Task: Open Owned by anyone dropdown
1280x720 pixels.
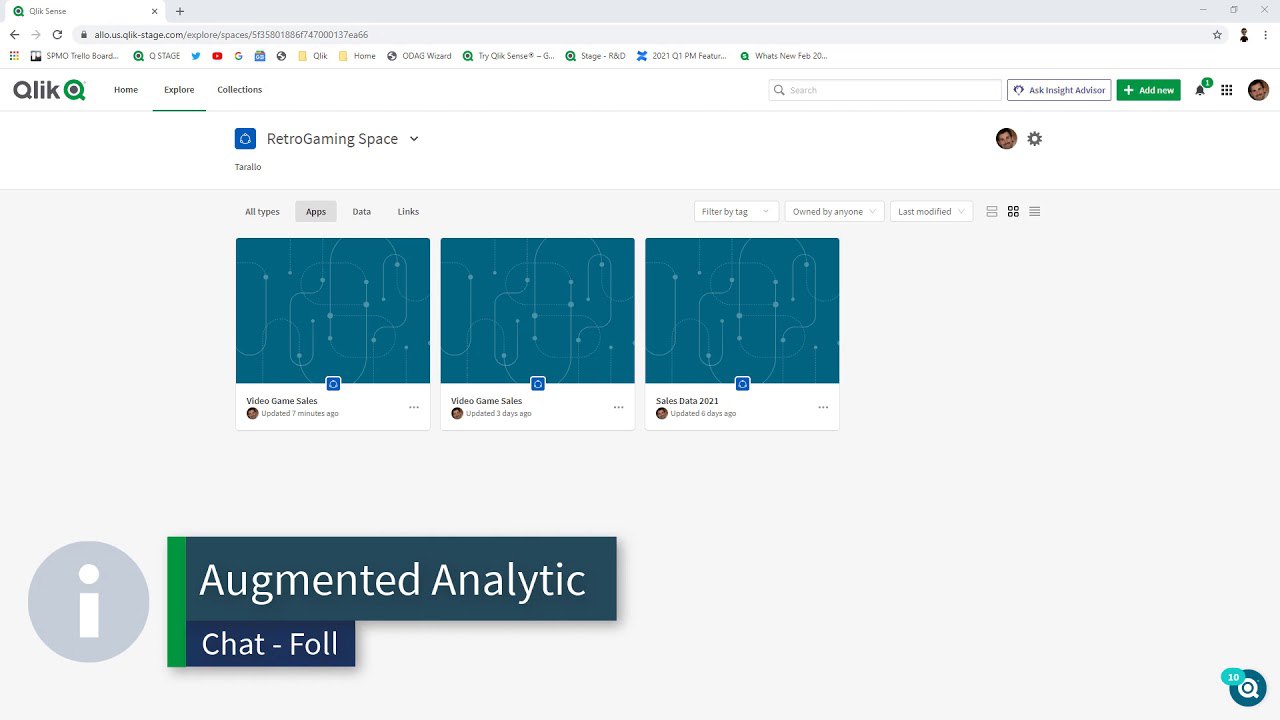Action: pos(835,212)
